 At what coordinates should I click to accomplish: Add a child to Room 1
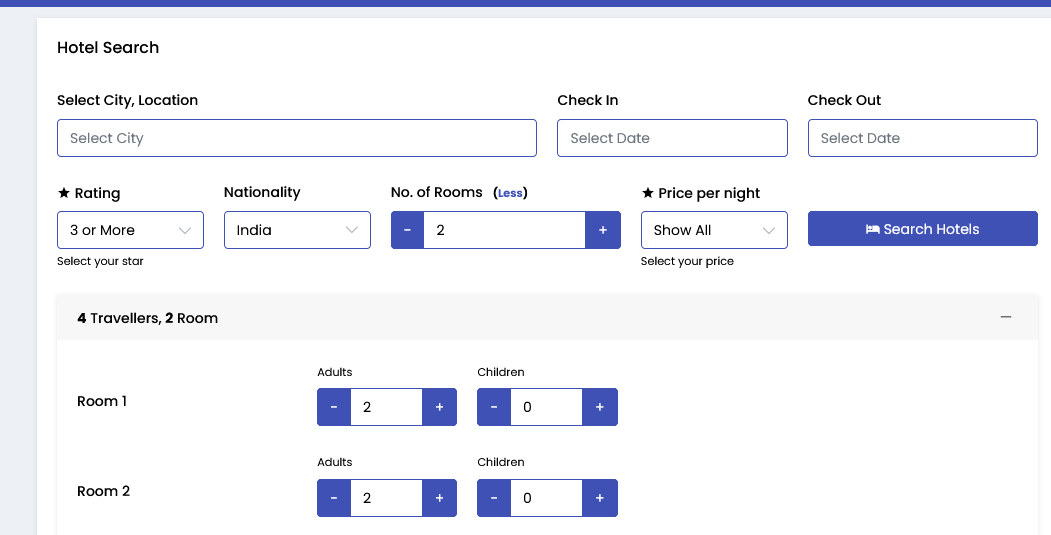599,407
